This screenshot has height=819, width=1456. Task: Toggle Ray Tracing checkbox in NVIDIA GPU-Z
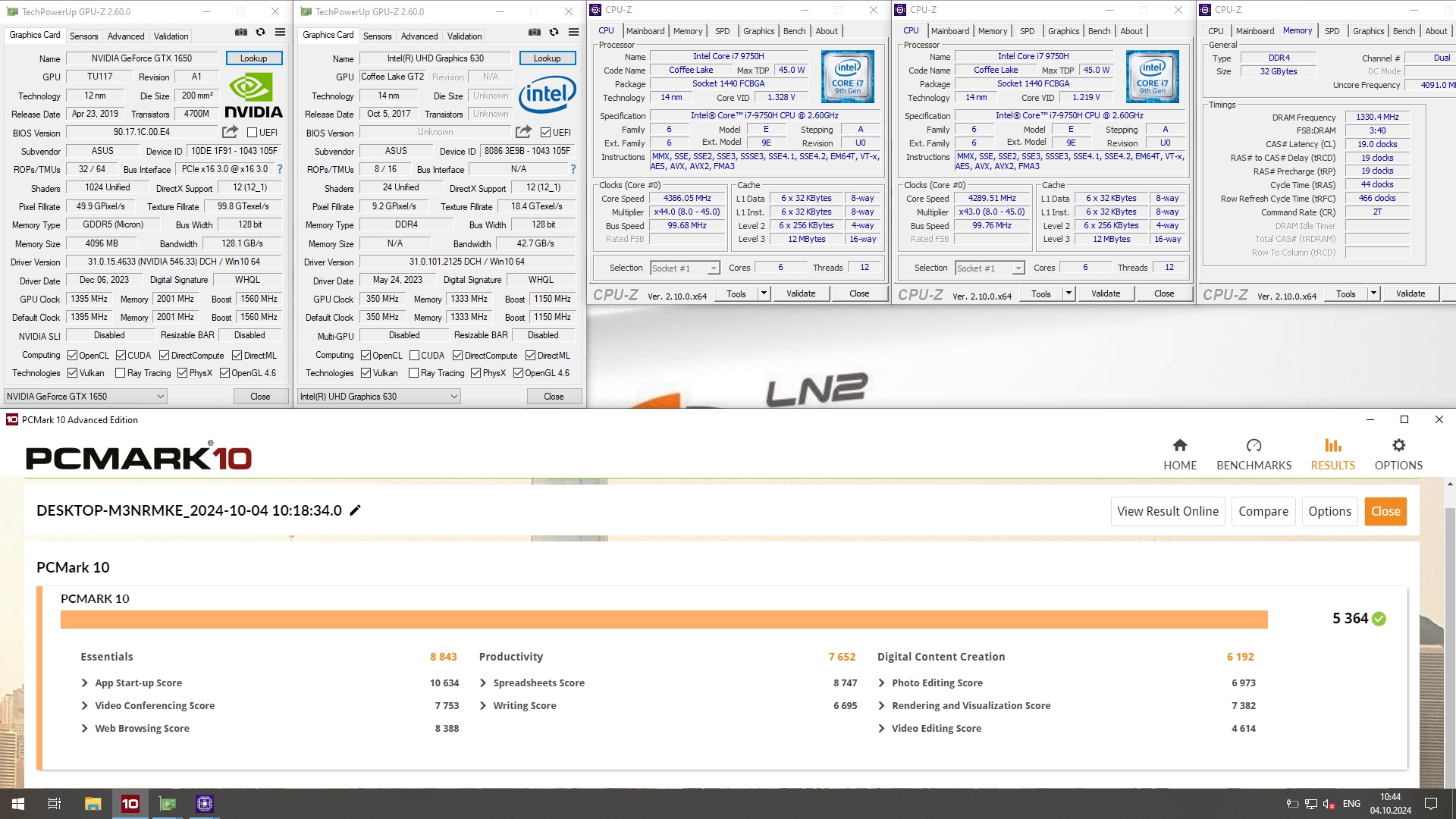click(x=120, y=372)
